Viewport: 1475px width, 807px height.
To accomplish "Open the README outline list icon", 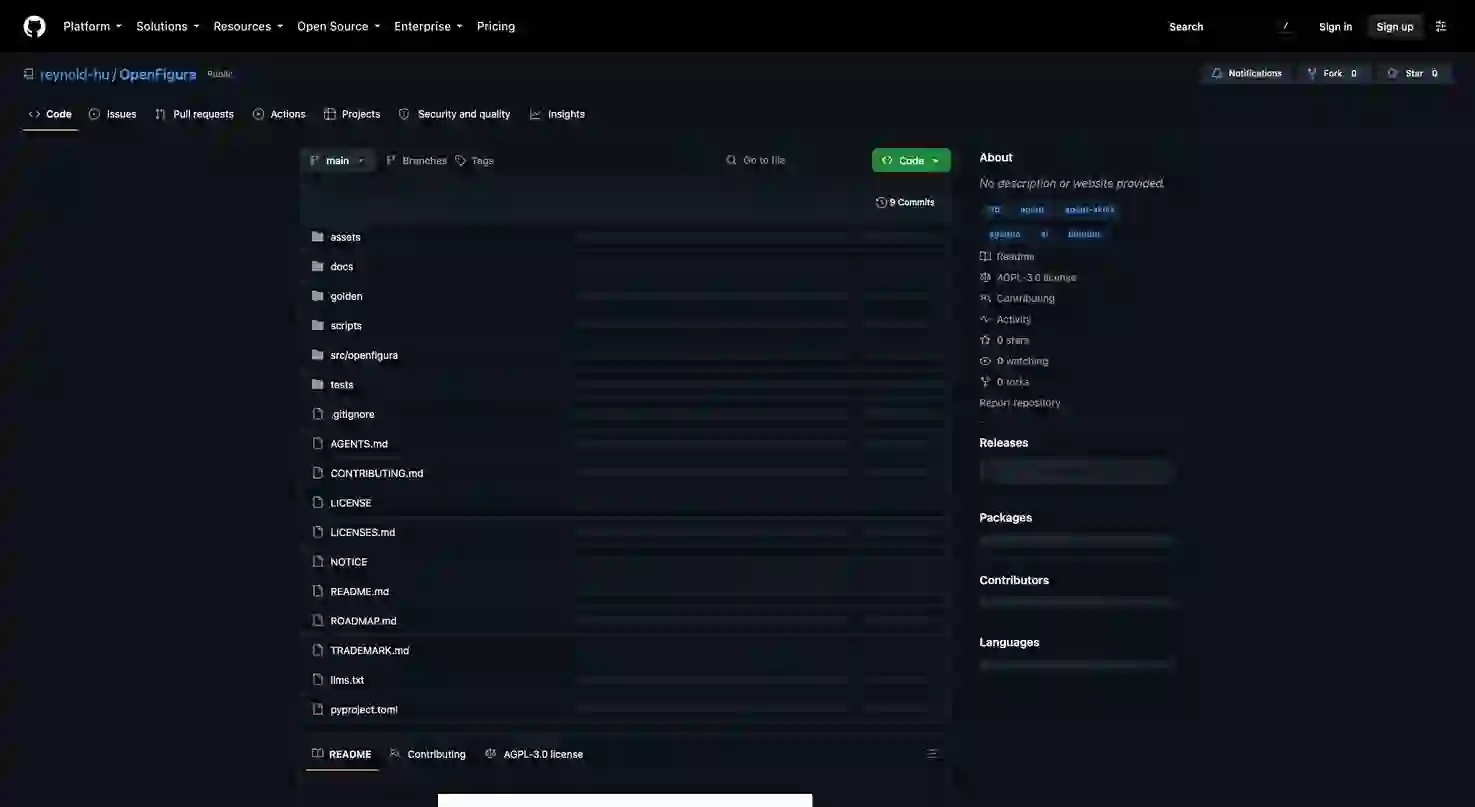I will coord(932,754).
